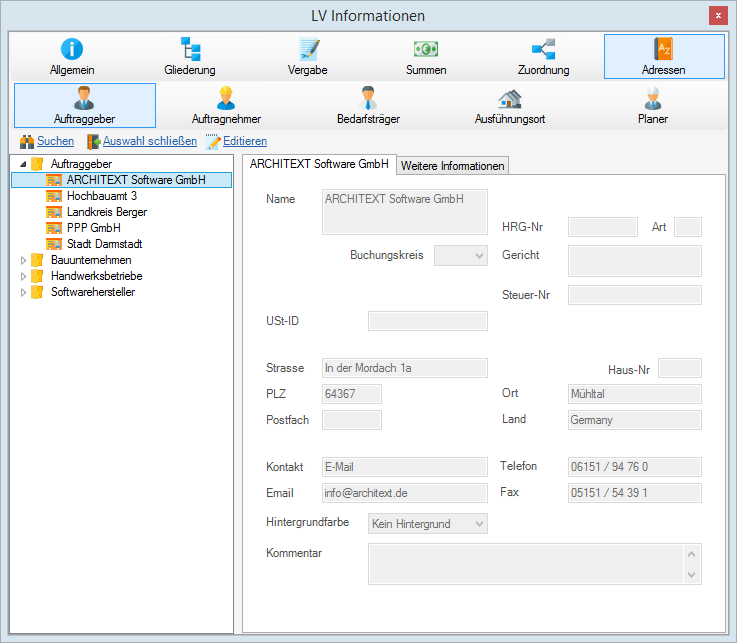This screenshot has height=643, width=737.
Task: Expand the Bauunternehmen tree node
Action: click(x=23, y=260)
